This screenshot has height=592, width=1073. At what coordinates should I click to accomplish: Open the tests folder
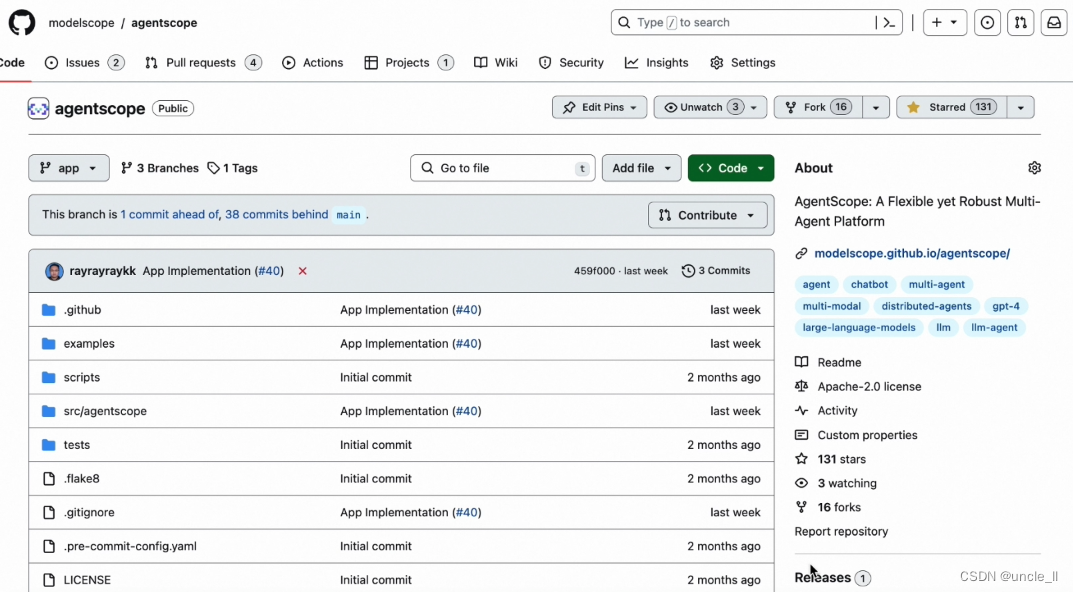point(77,445)
